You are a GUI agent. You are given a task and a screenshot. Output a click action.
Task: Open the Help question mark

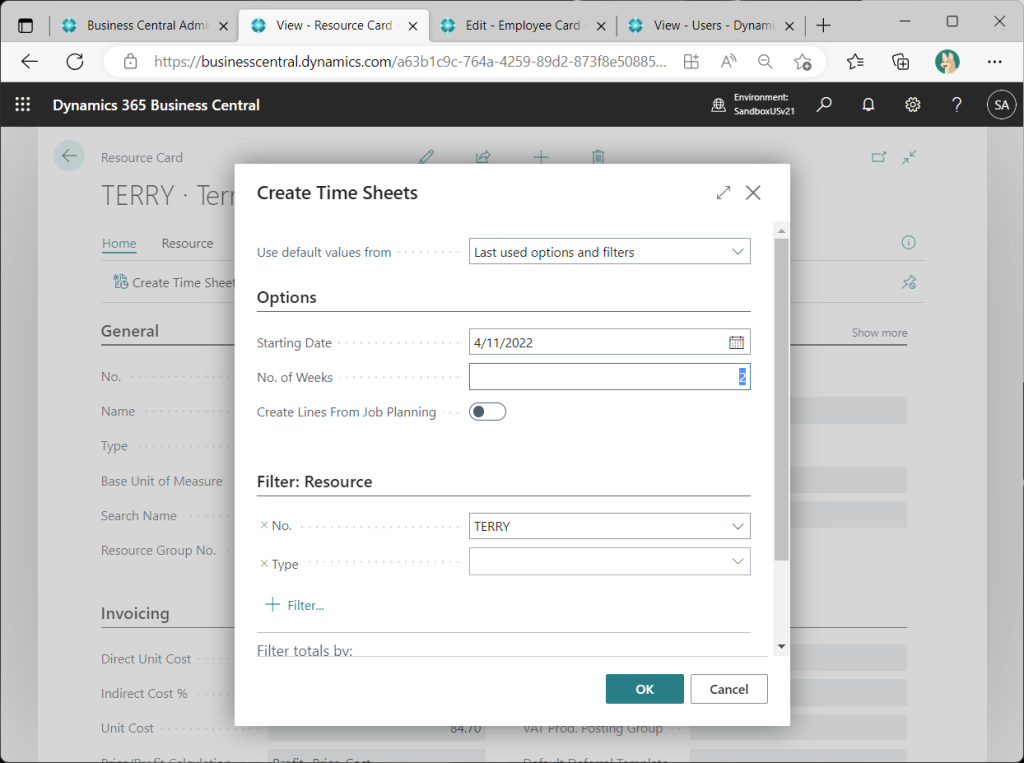tap(957, 105)
